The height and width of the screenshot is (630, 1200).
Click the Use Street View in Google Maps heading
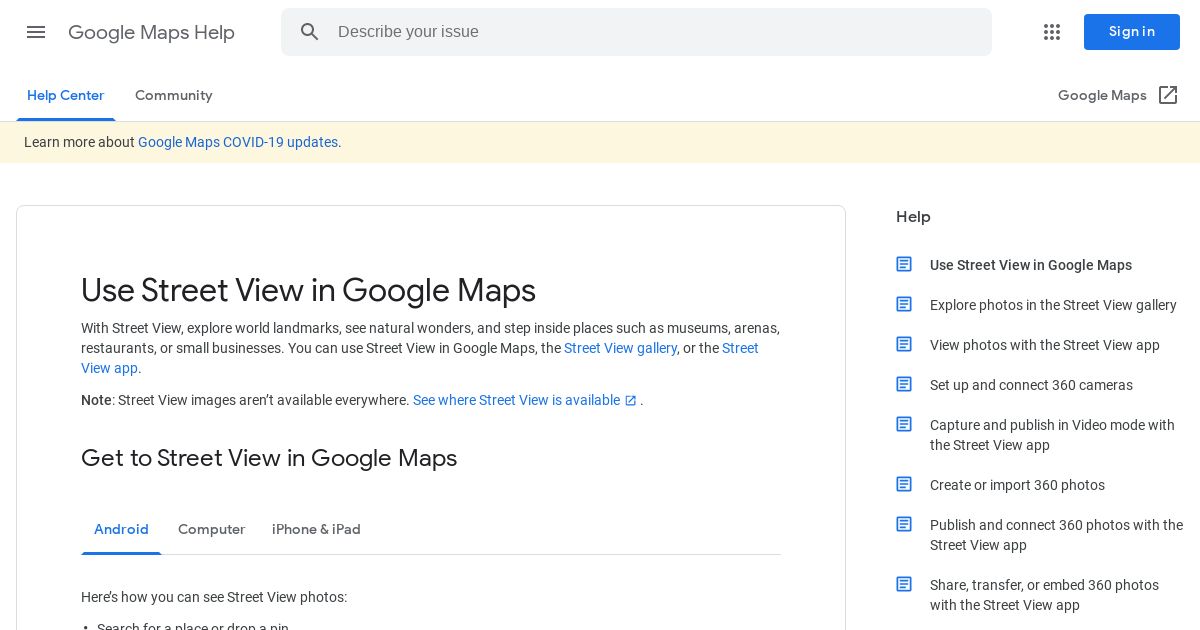[x=308, y=290]
